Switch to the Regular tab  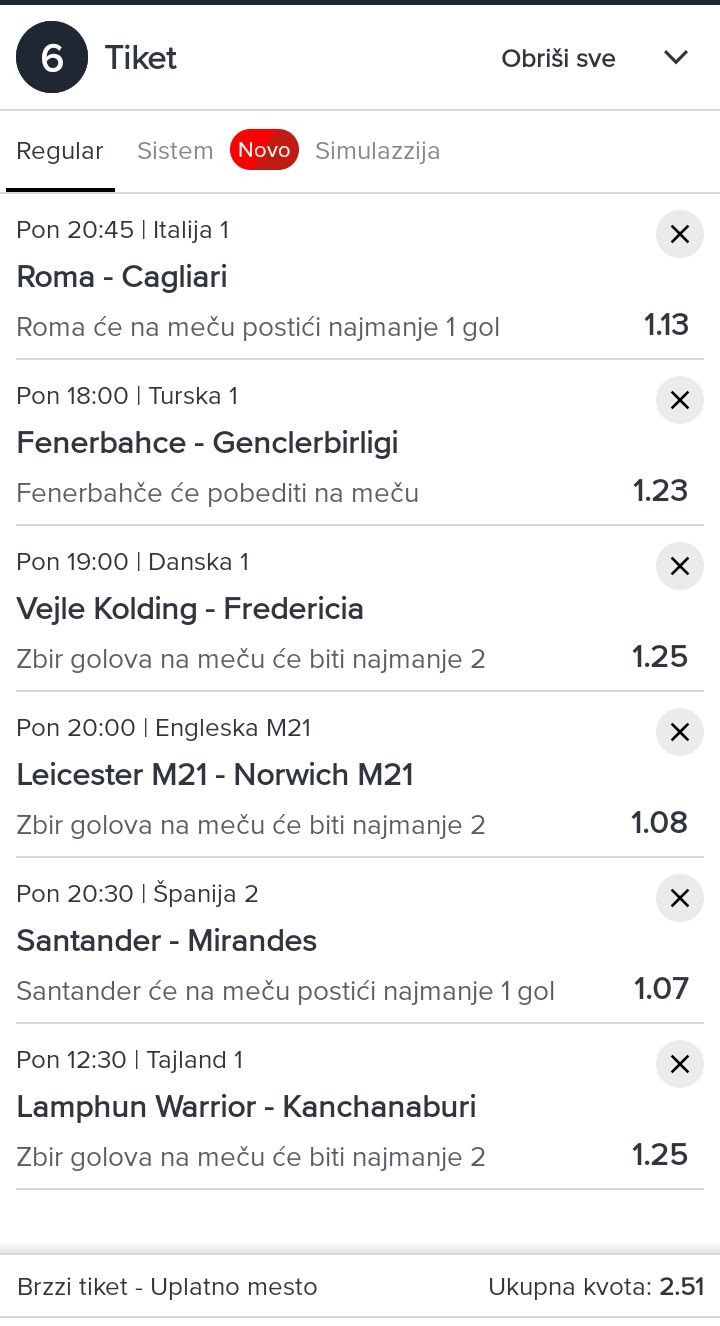click(x=60, y=152)
